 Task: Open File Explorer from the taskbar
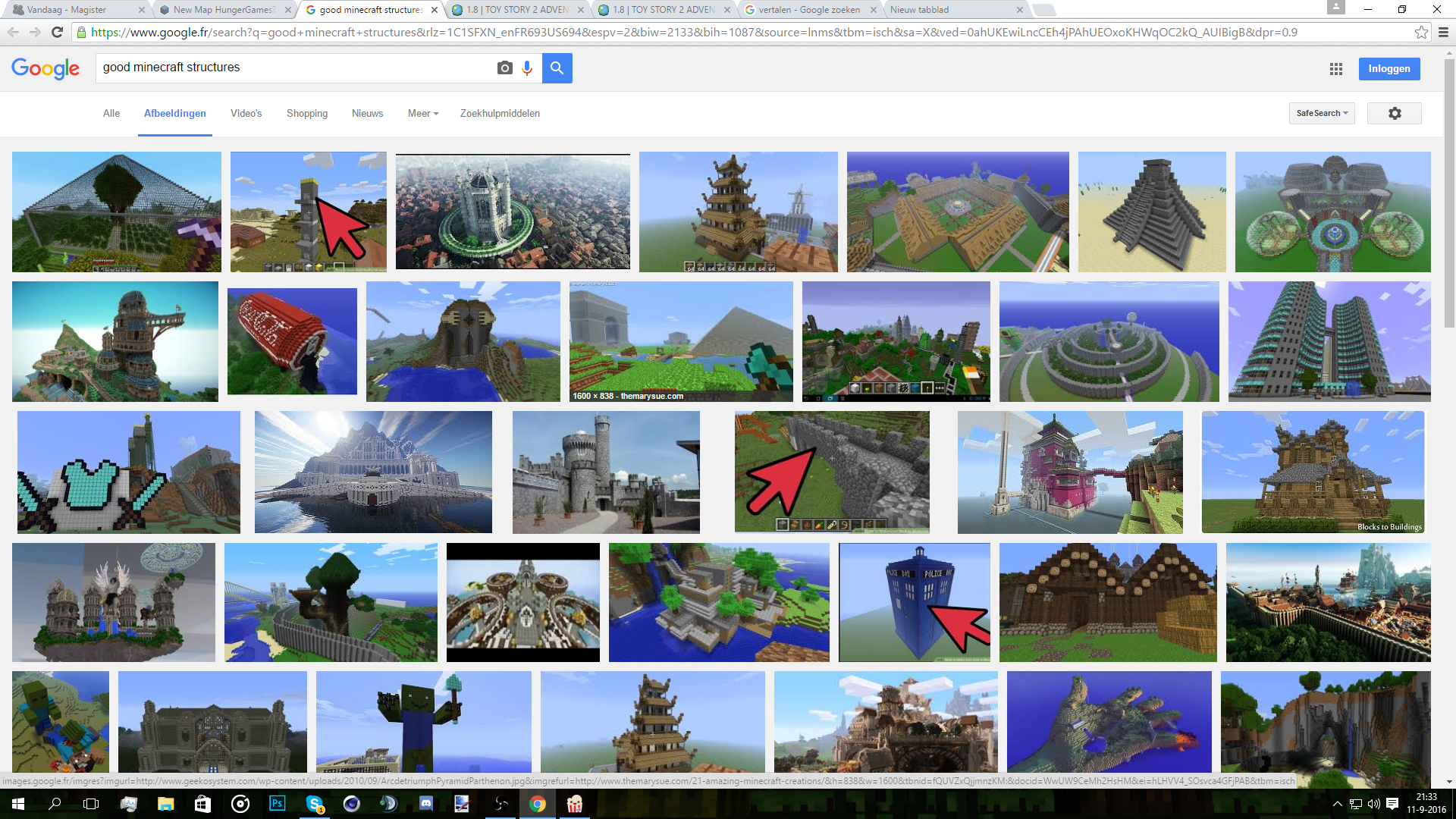(165, 804)
